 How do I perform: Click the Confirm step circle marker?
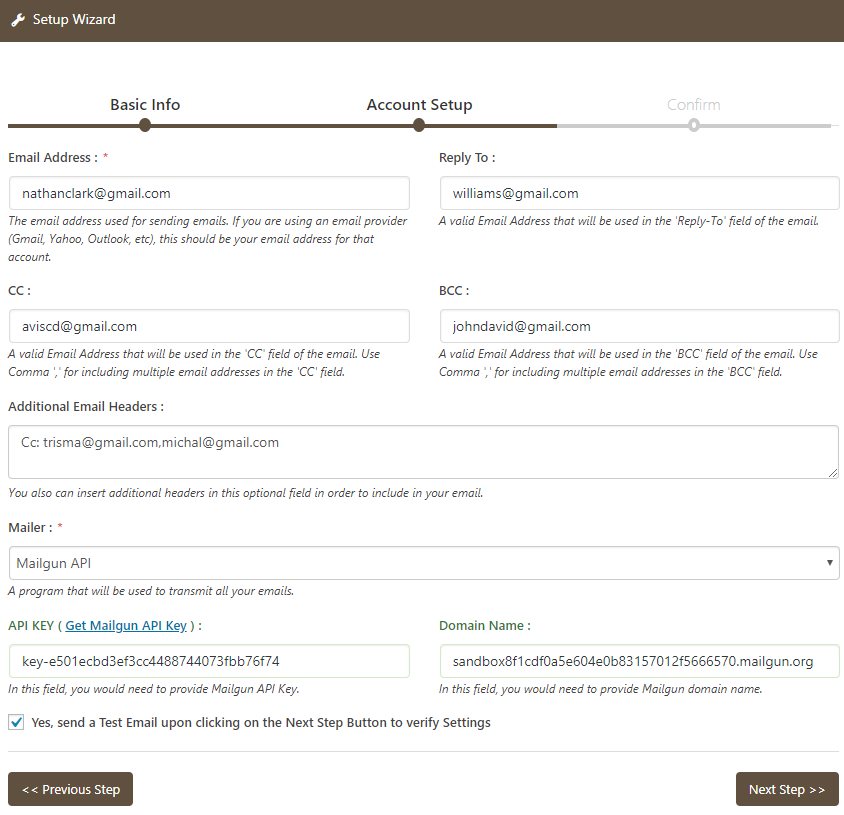(693, 125)
